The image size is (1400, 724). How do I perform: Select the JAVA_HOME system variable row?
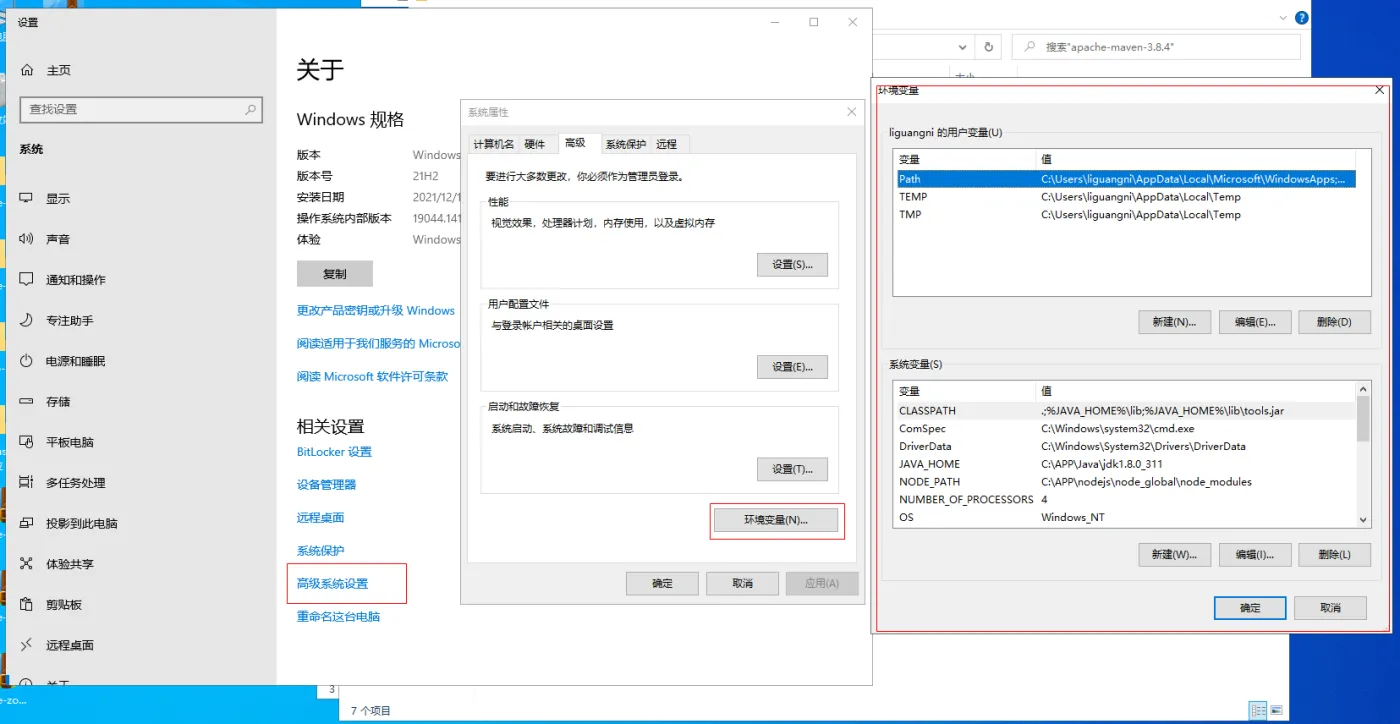point(929,464)
